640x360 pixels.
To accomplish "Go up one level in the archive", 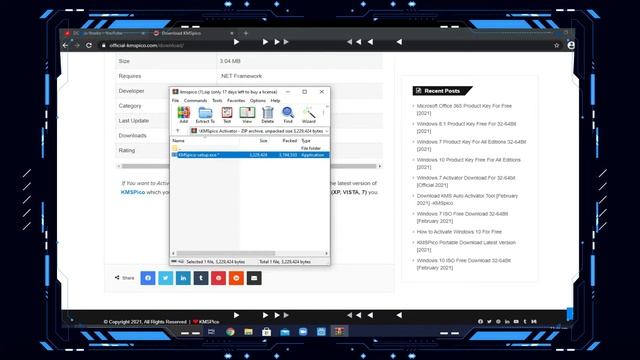I will tap(178, 131).
